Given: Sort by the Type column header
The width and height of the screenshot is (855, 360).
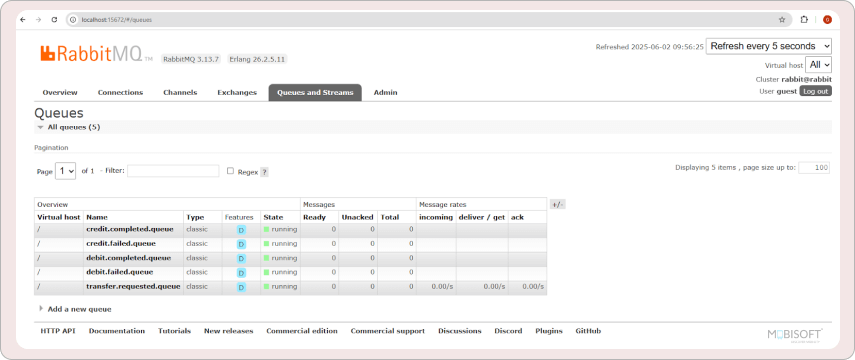Looking at the screenshot, I should pyautogui.click(x=194, y=217).
